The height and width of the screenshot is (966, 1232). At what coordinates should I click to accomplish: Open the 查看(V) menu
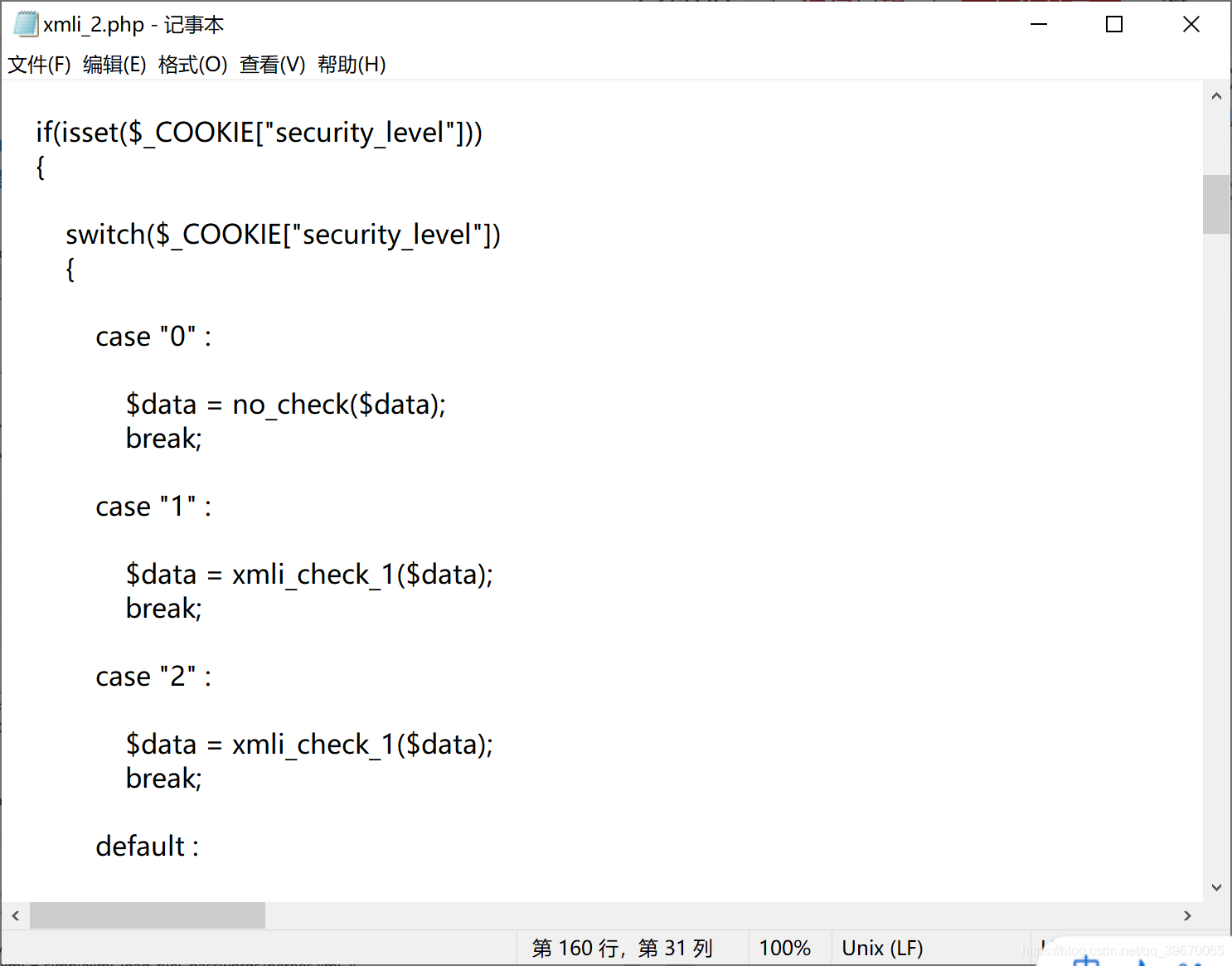pos(272,65)
